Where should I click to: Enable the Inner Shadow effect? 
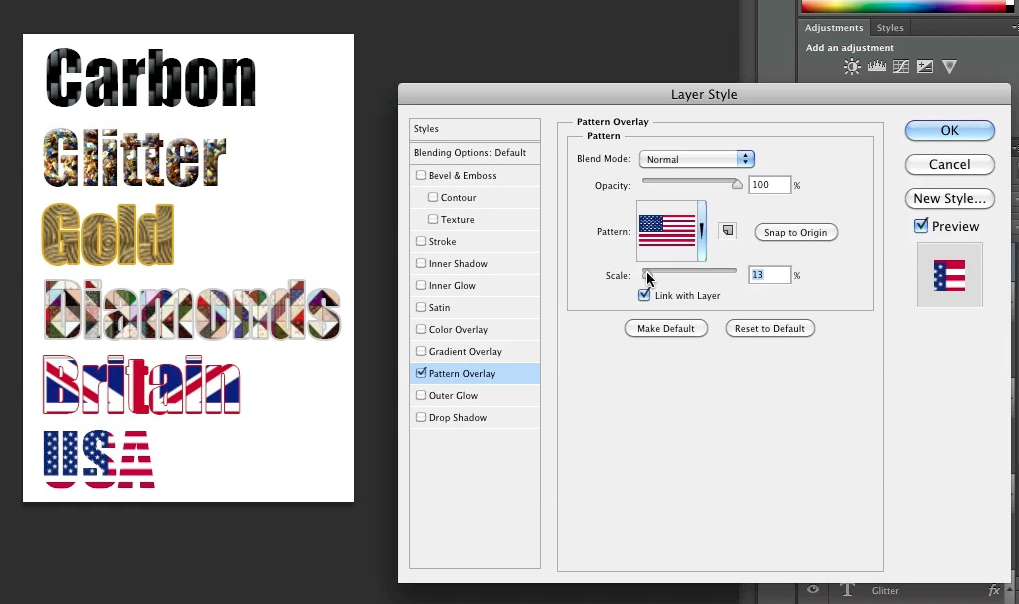421,263
